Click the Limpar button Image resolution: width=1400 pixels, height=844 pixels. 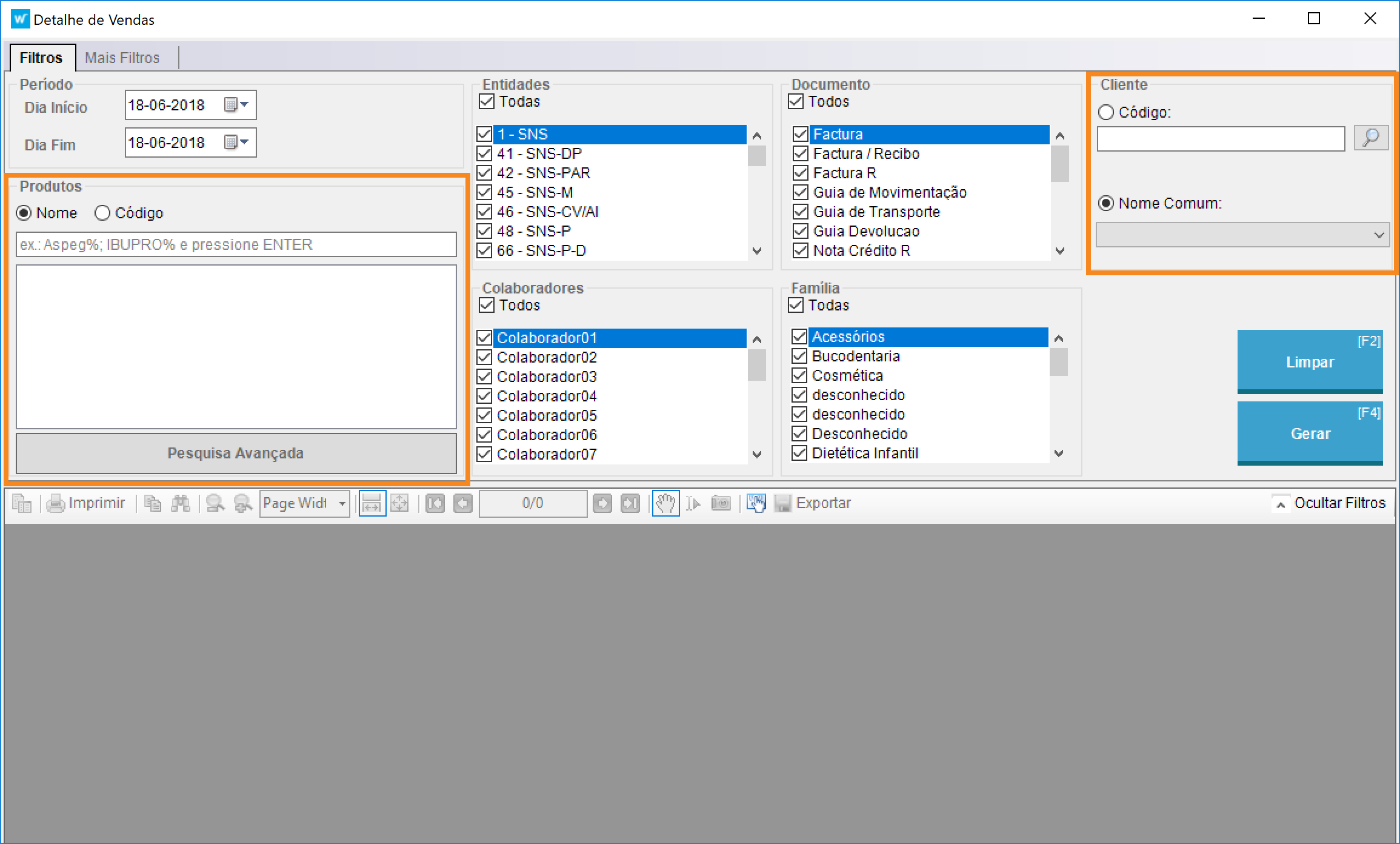(1310, 362)
